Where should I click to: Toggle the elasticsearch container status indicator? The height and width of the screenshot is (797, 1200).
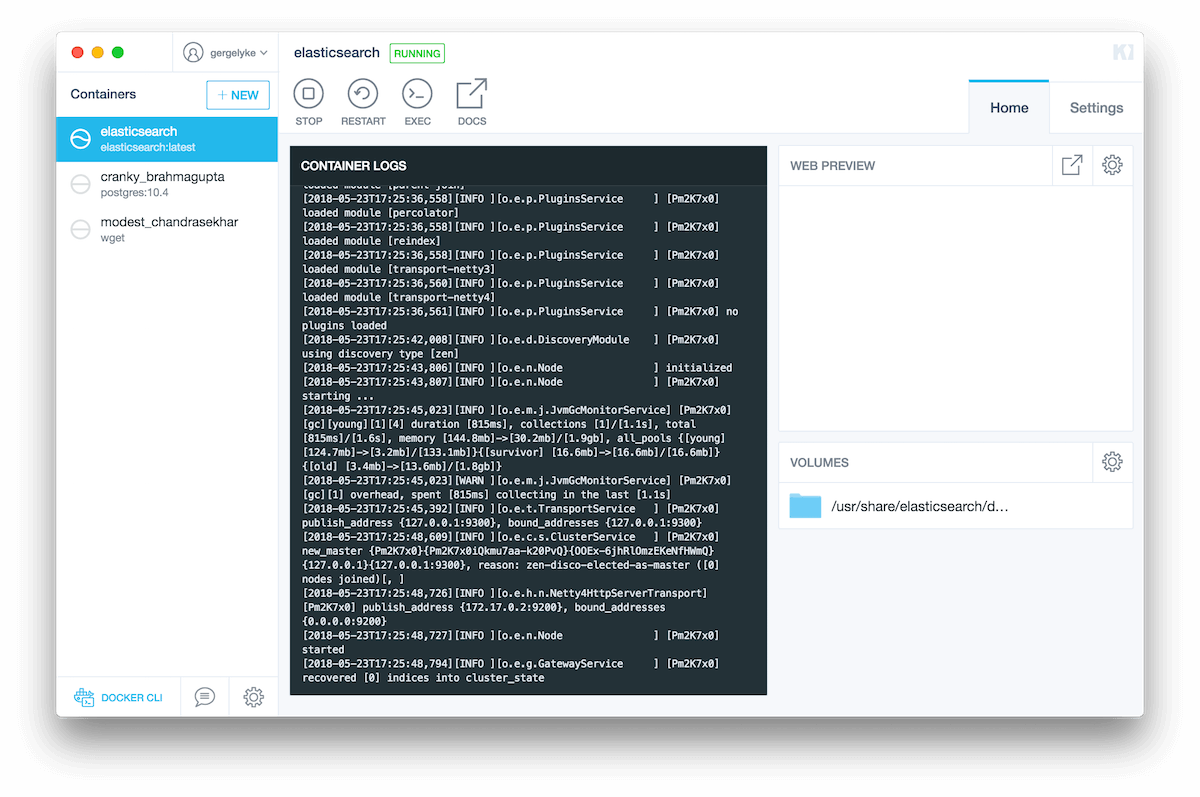(81, 139)
